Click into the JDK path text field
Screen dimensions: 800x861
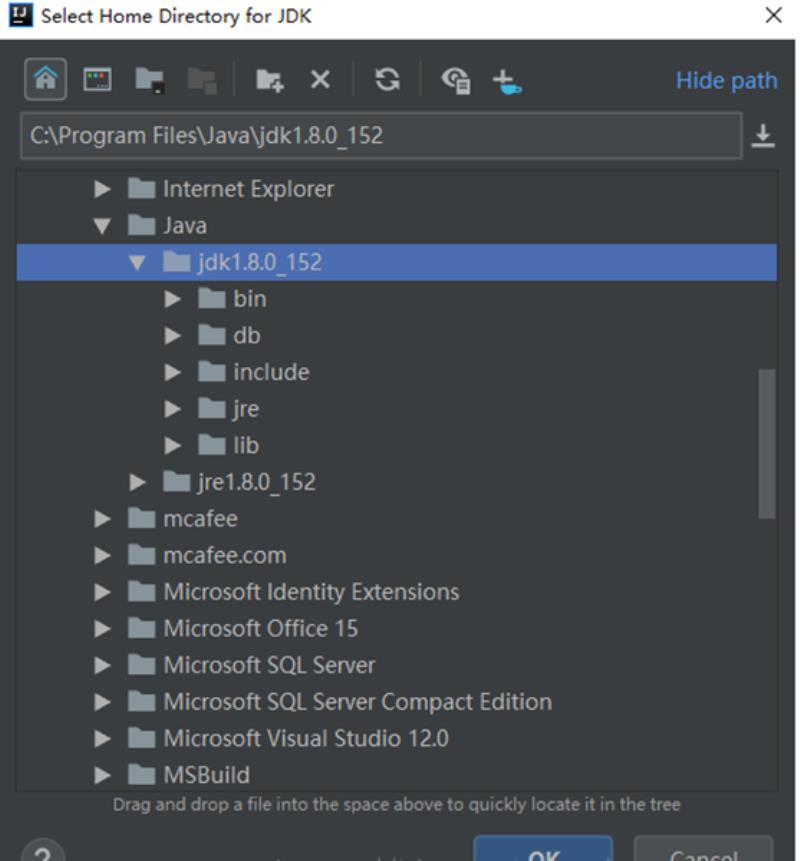382,136
